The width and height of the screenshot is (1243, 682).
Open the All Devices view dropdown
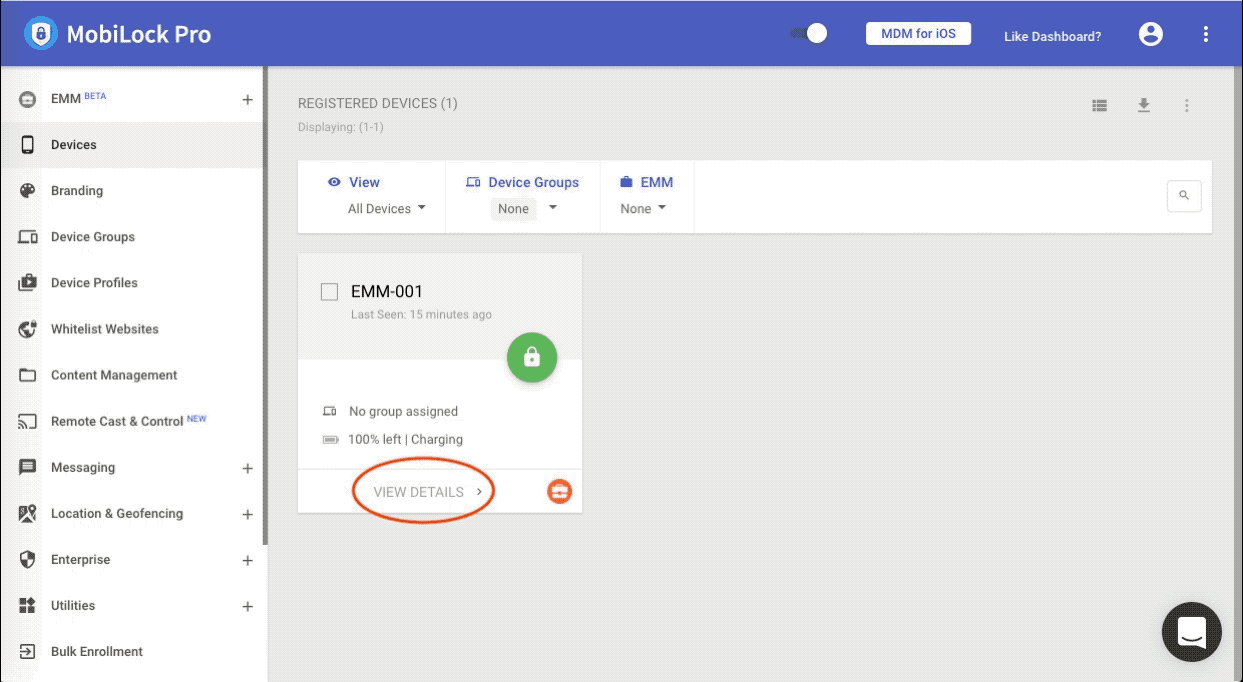pos(387,209)
